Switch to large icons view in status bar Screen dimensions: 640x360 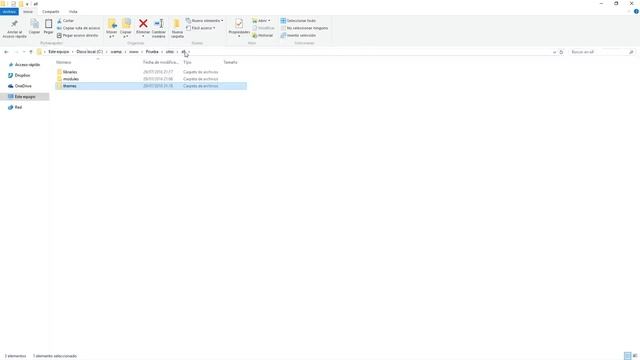pyautogui.click(x=635, y=356)
